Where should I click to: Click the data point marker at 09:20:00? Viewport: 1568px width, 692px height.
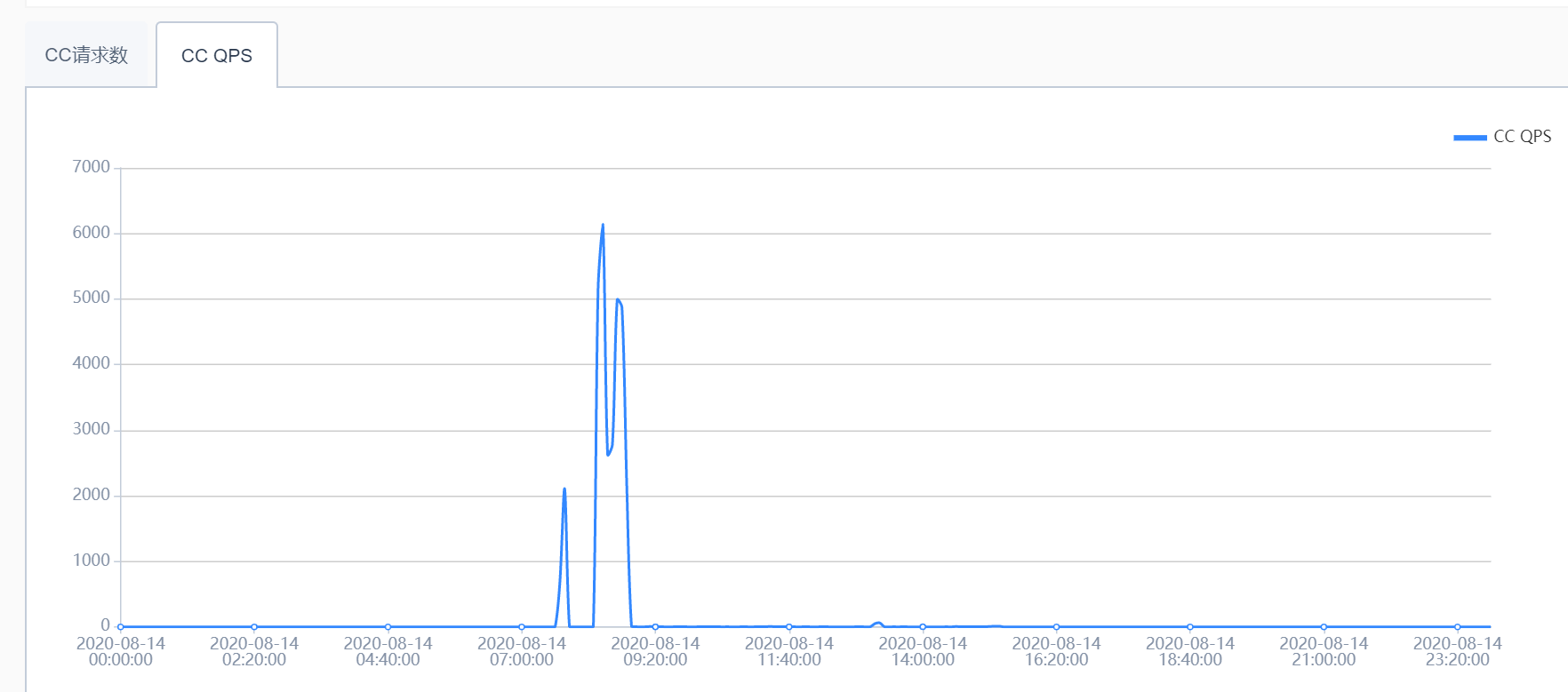[x=655, y=627]
